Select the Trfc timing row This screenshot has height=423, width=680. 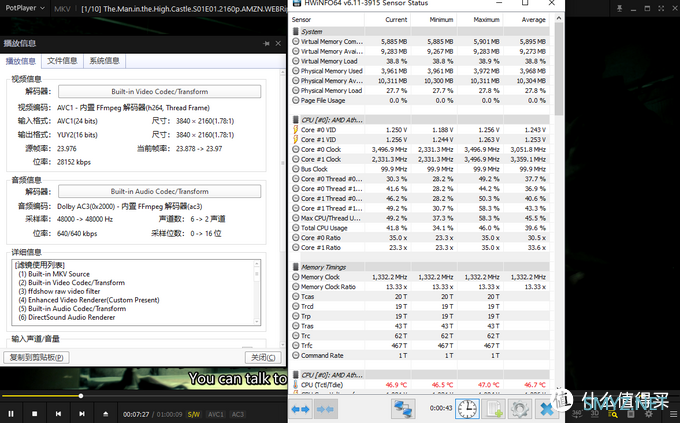(x=420, y=346)
